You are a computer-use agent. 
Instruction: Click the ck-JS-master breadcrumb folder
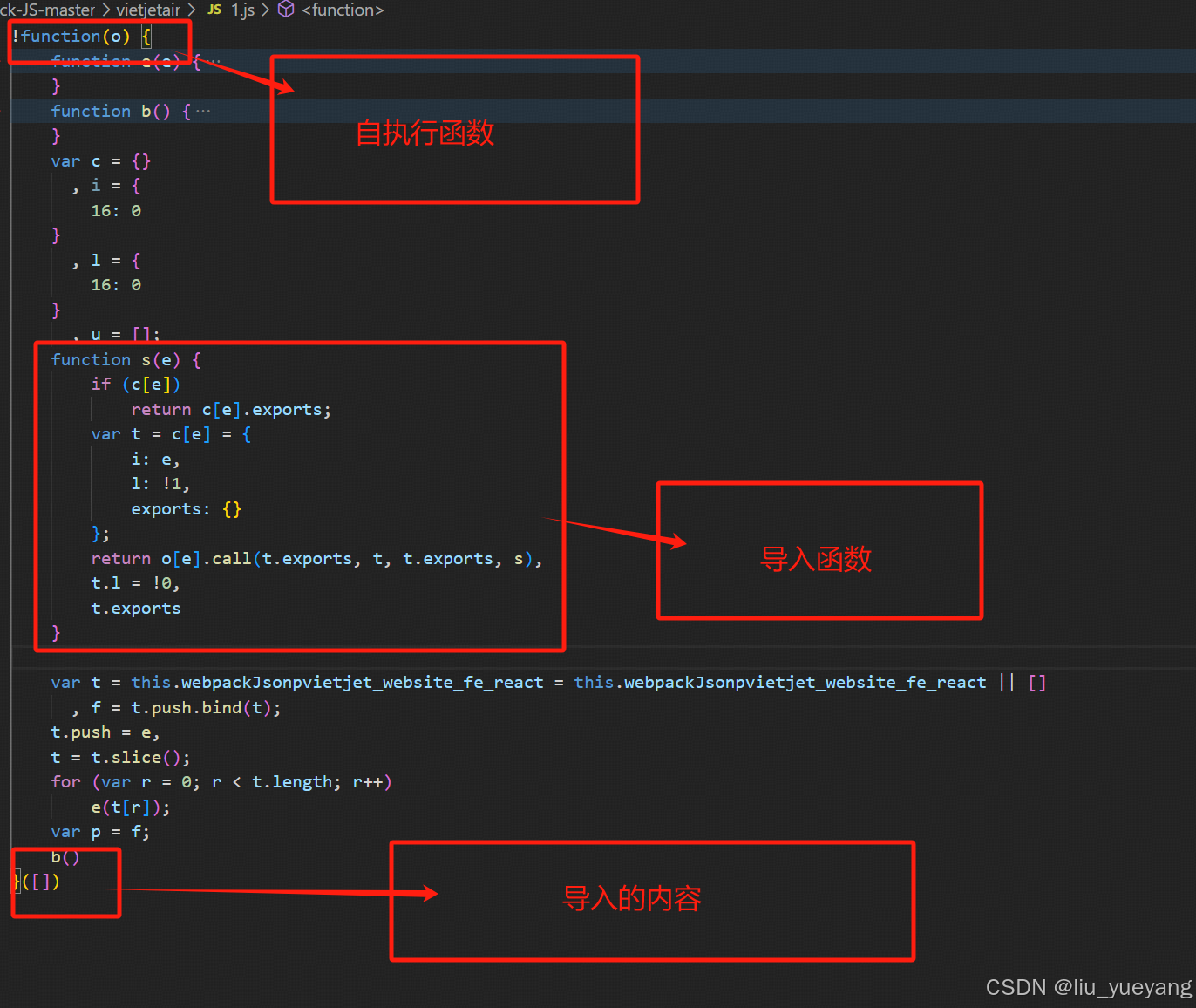pyautogui.click(x=47, y=10)
